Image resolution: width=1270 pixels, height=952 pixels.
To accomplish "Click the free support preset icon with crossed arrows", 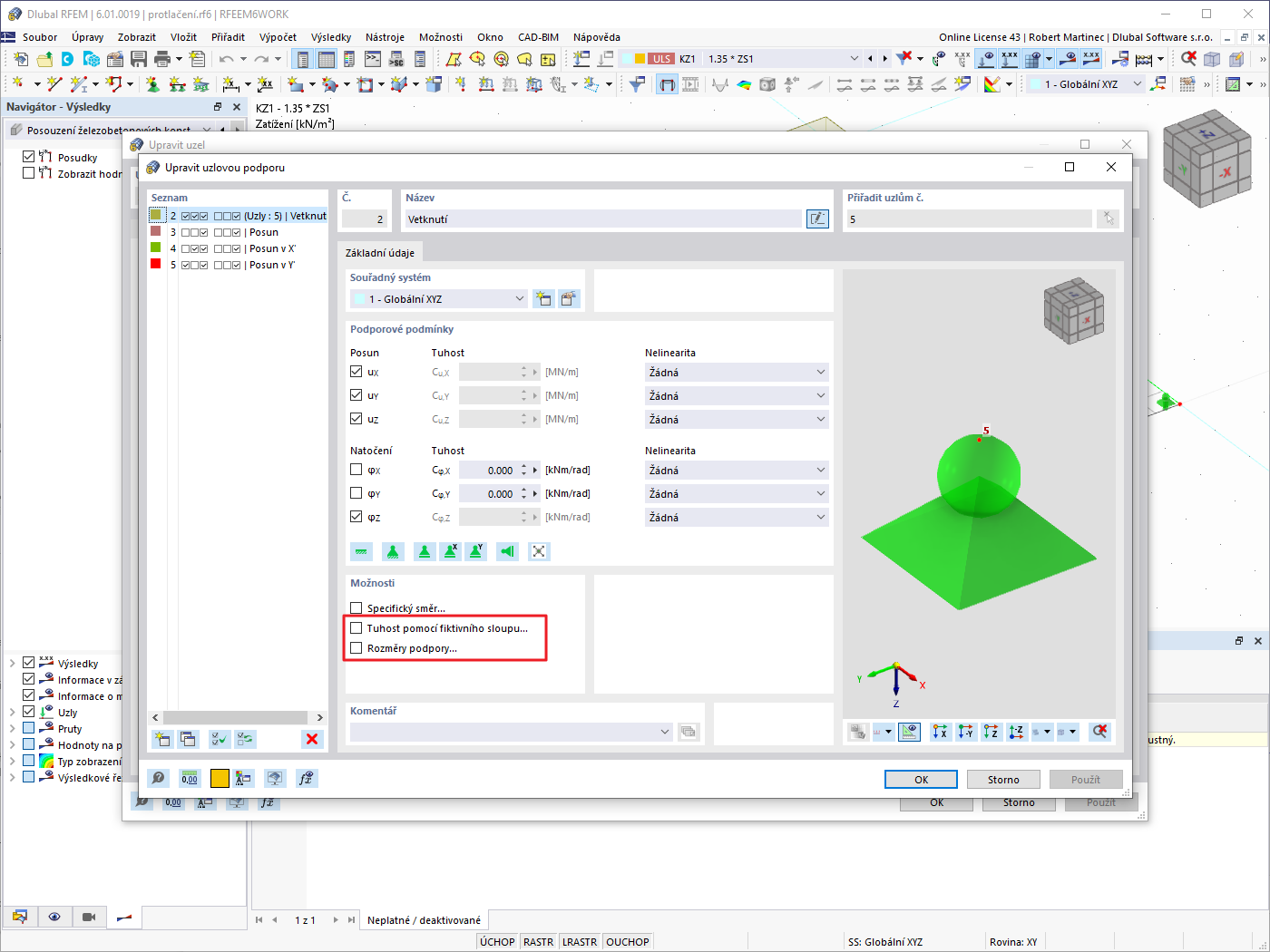I will 539,551.
